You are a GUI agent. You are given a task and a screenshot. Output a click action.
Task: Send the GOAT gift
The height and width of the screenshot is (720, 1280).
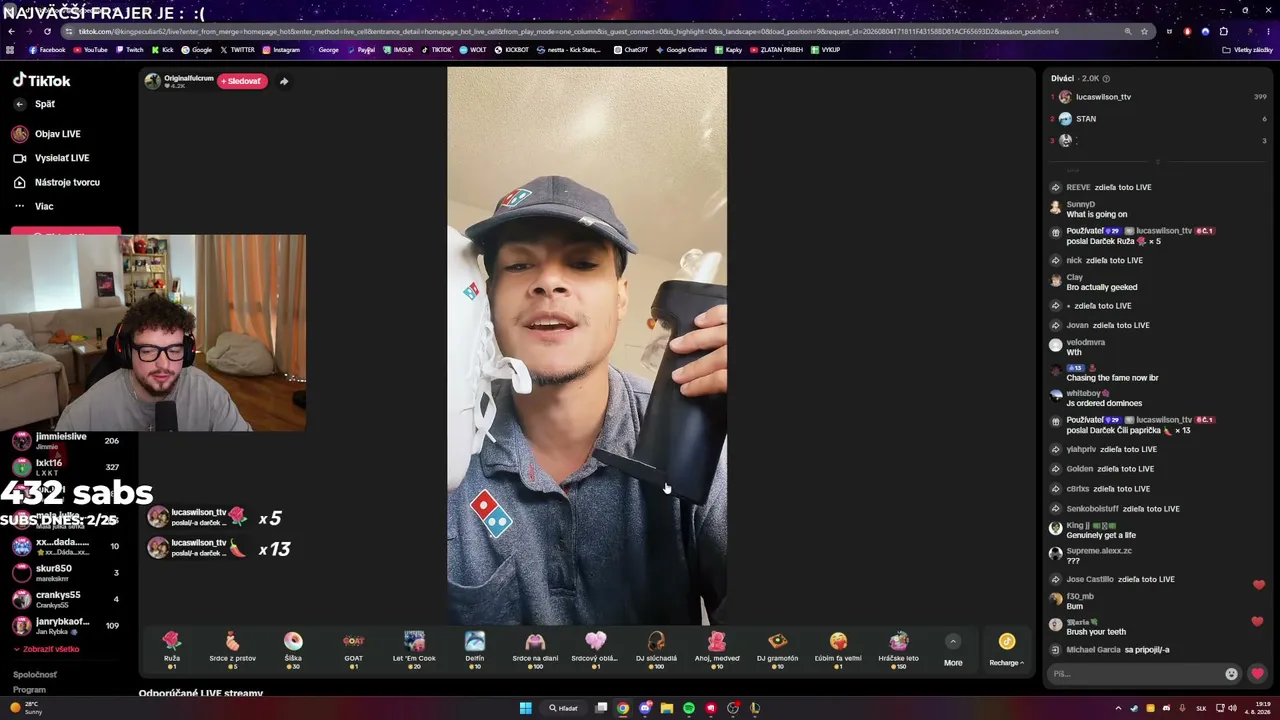point(354,649)
